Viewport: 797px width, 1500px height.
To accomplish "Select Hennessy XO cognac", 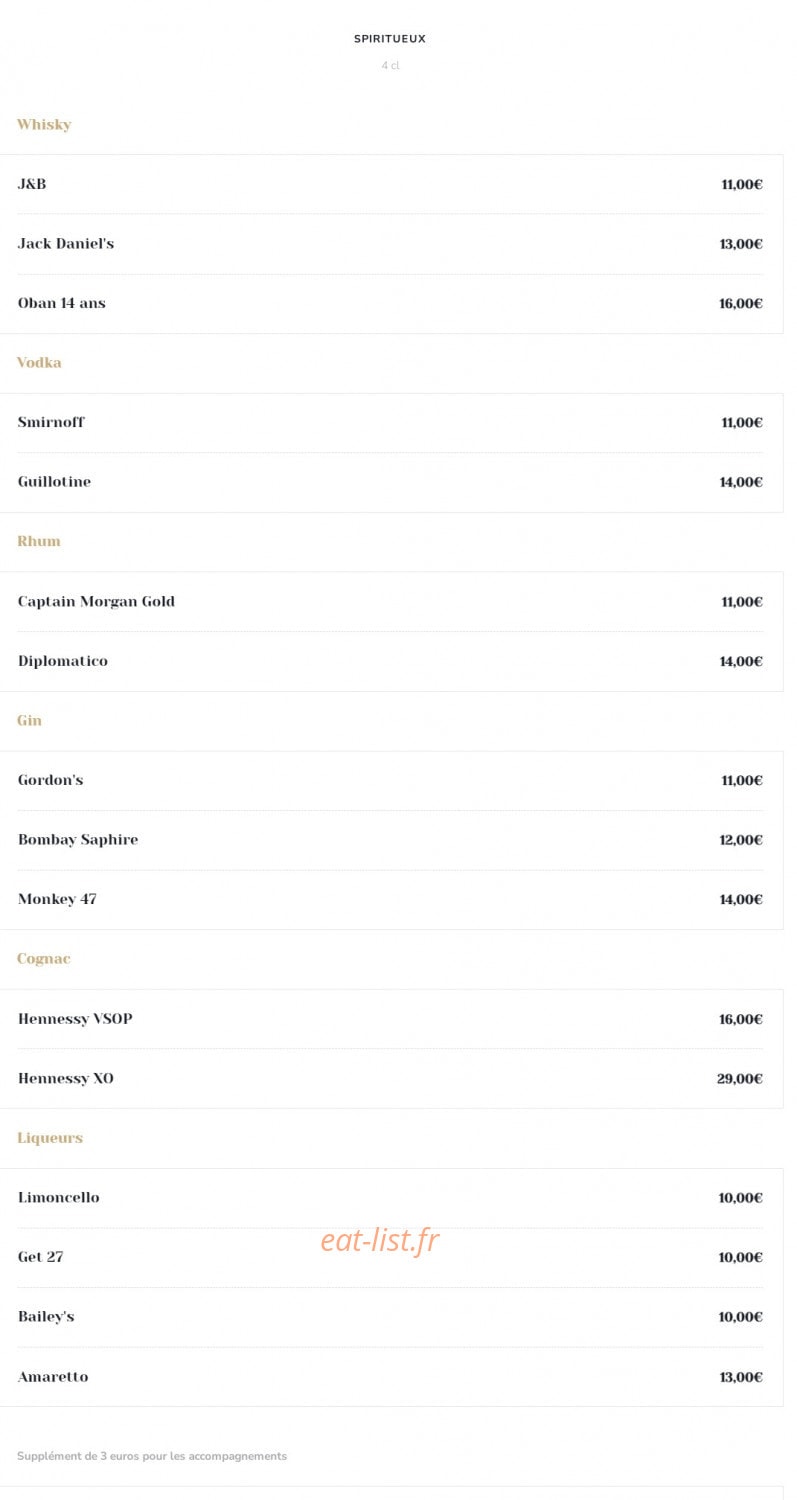I will tap(390, 1079).
